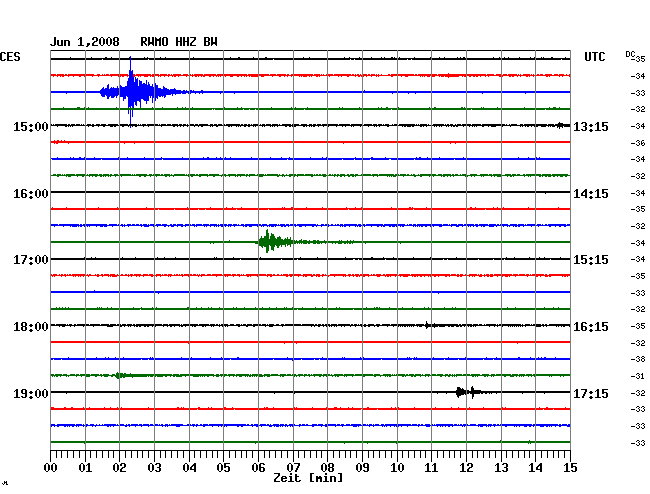Click the "02" minute axis label

(119, 468)
